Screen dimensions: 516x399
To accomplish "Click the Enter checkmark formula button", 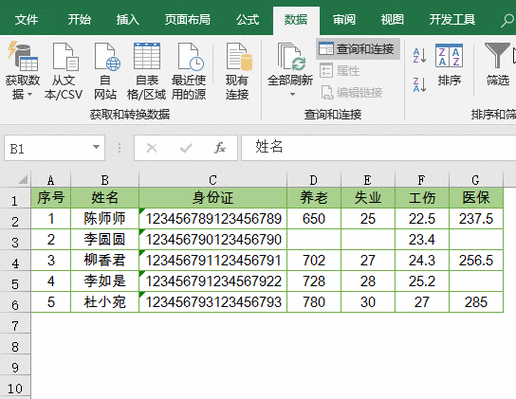I will (x=186, y=148).
